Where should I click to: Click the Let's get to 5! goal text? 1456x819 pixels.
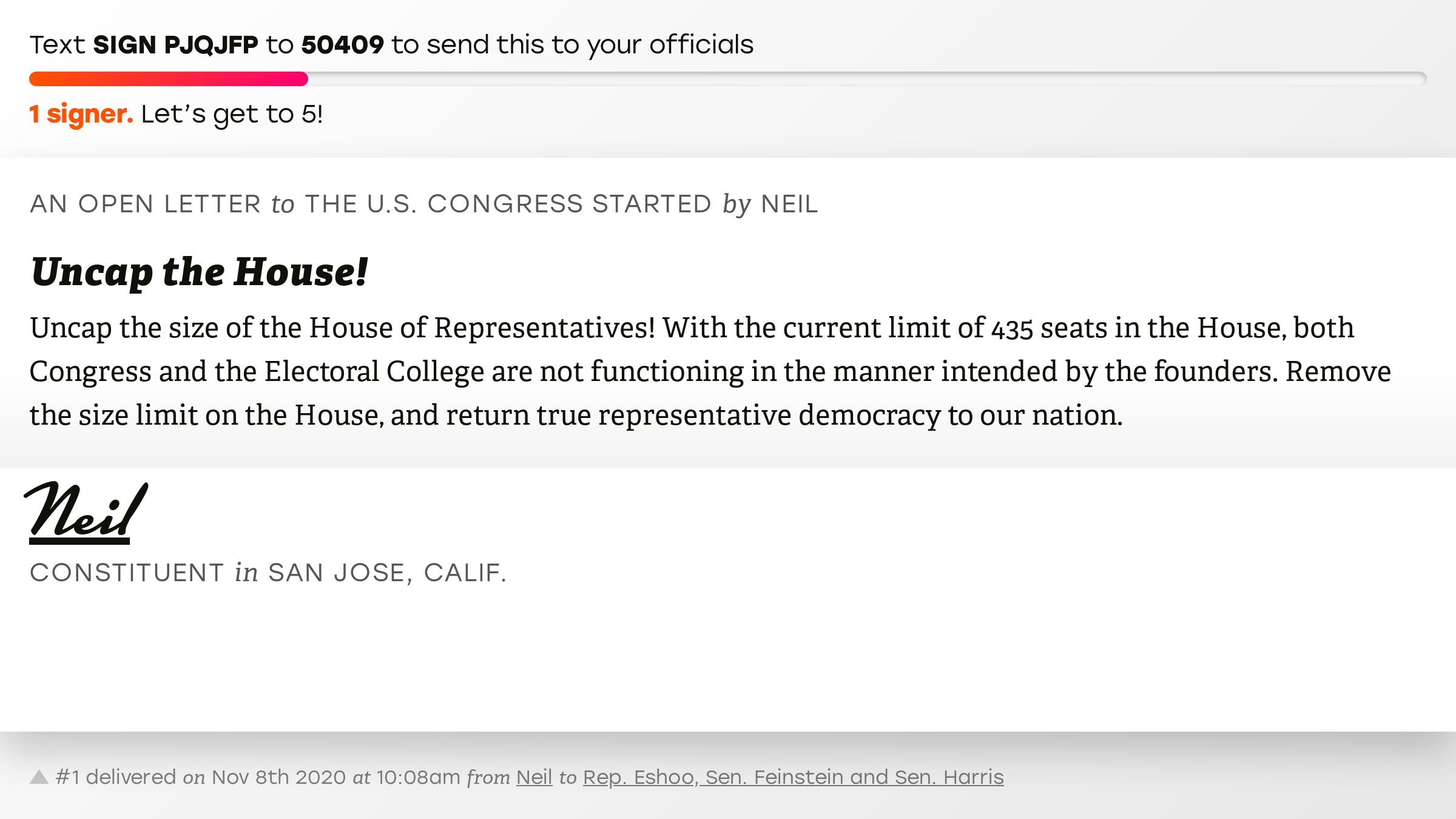pyautogui.click(x=232, y=114)
